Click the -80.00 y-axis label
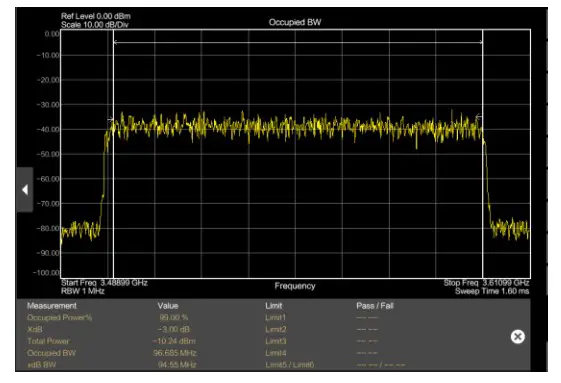The width and height of the screenshot is (561, 383). (x=48, y=228)
